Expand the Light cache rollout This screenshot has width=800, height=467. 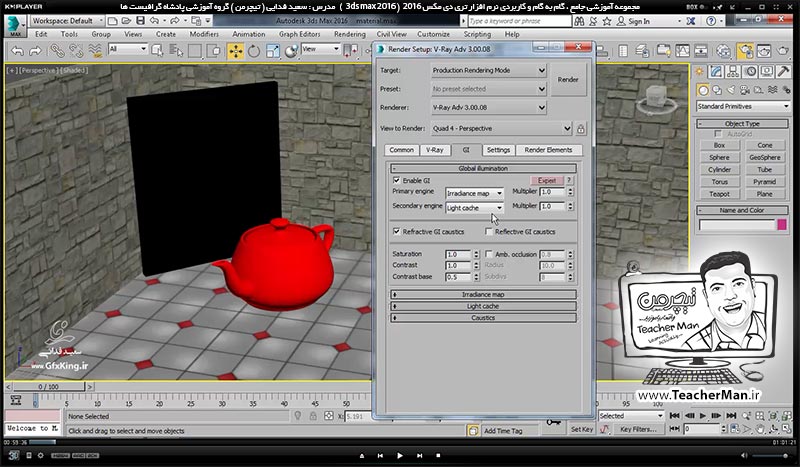click(x=483, y=306)
